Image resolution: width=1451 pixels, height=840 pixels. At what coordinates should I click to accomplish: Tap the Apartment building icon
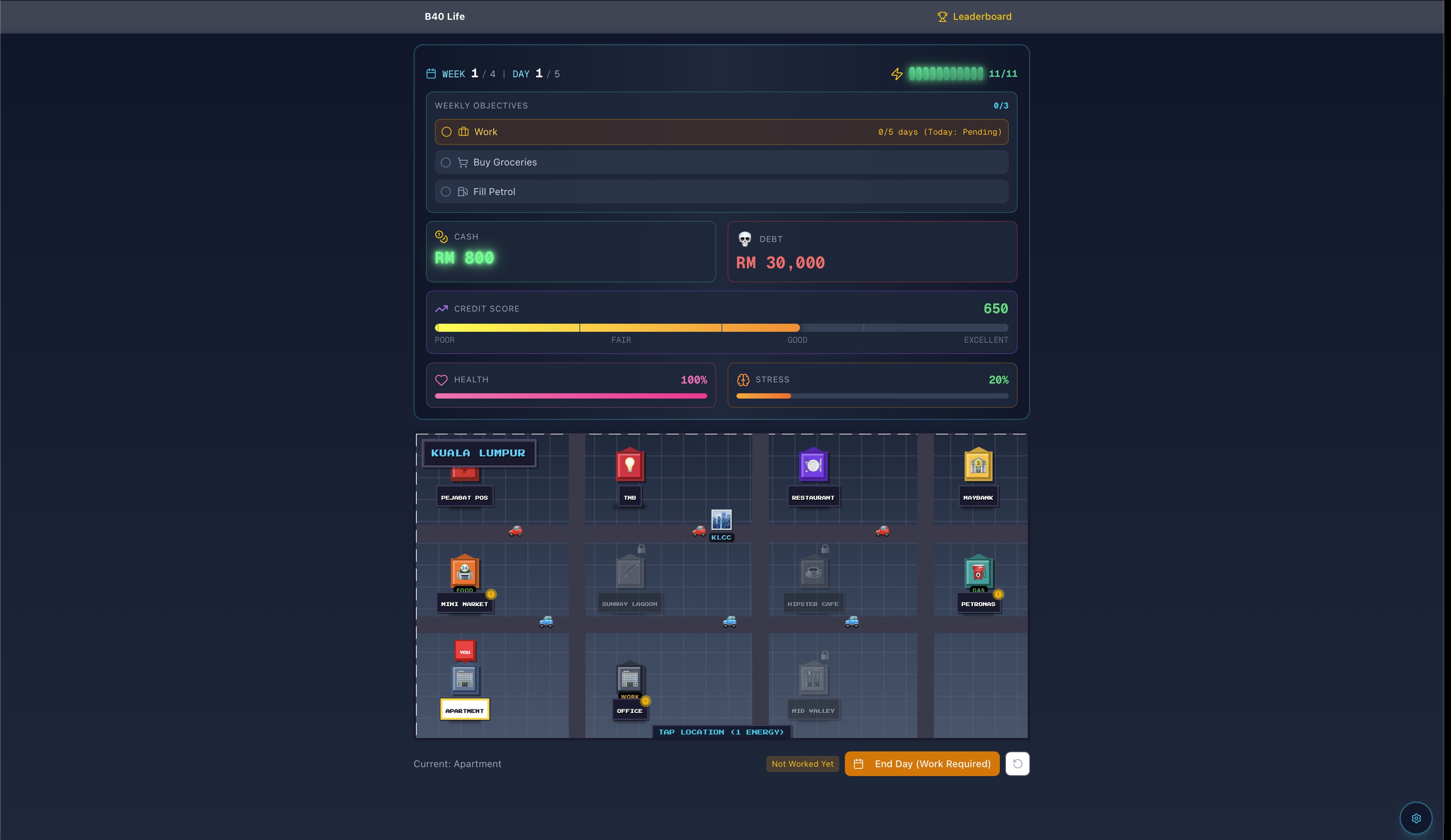464,679
